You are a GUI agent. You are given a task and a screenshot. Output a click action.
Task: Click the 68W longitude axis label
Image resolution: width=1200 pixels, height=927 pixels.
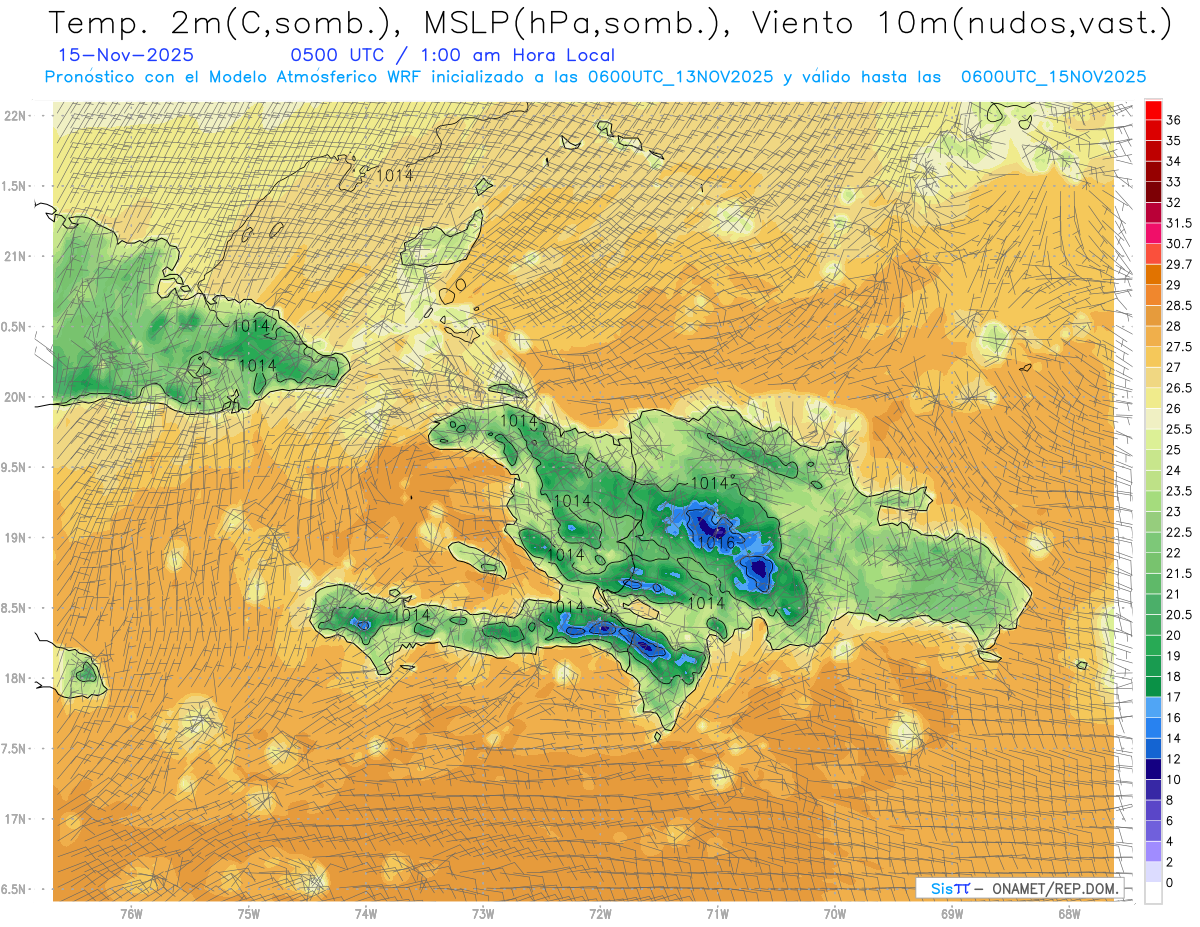pyautogui.click(x=1069, y=914)
